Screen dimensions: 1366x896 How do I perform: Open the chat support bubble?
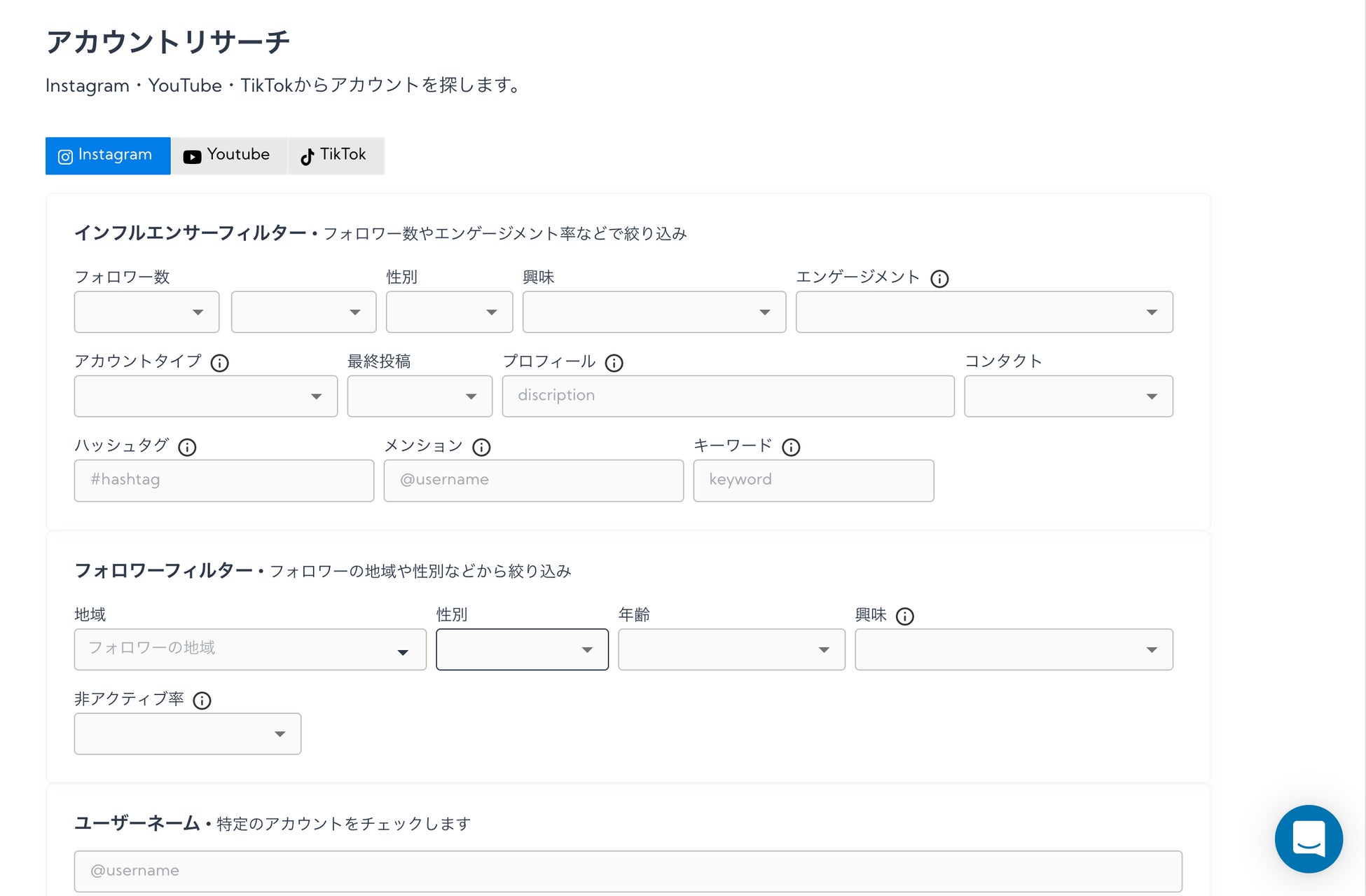(x=1308, y=839)
